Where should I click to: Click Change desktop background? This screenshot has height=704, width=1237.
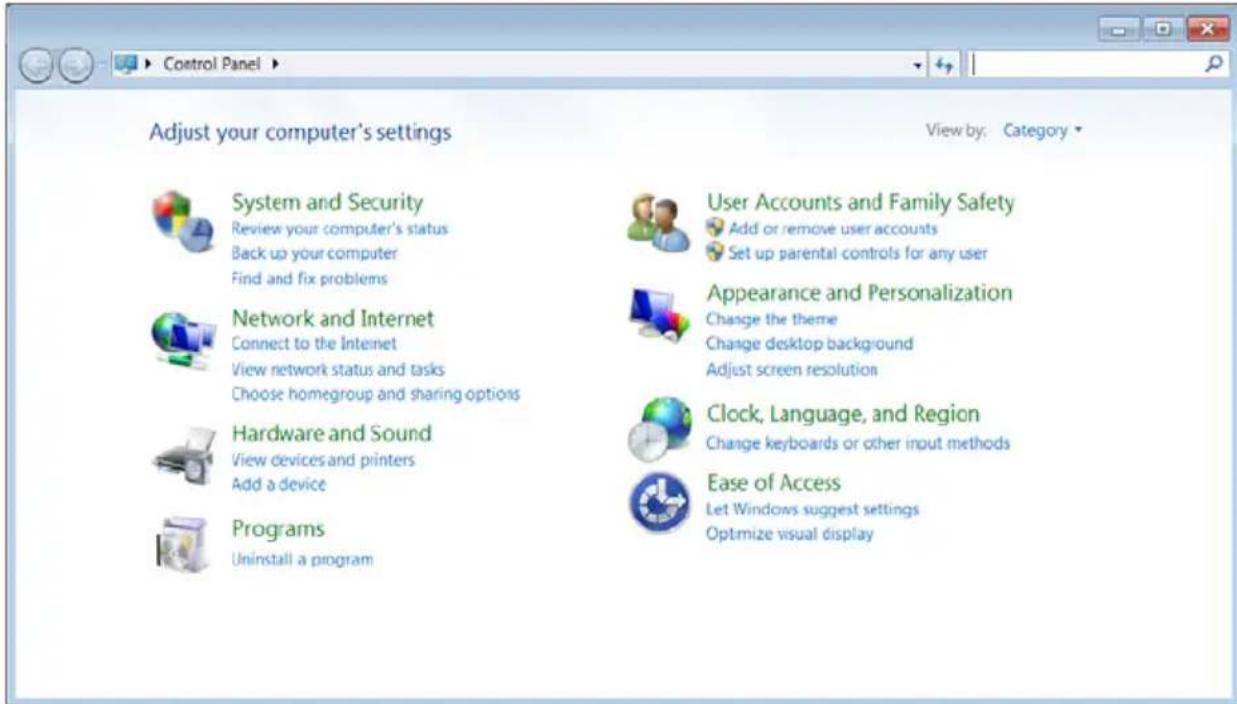(809, 343)
